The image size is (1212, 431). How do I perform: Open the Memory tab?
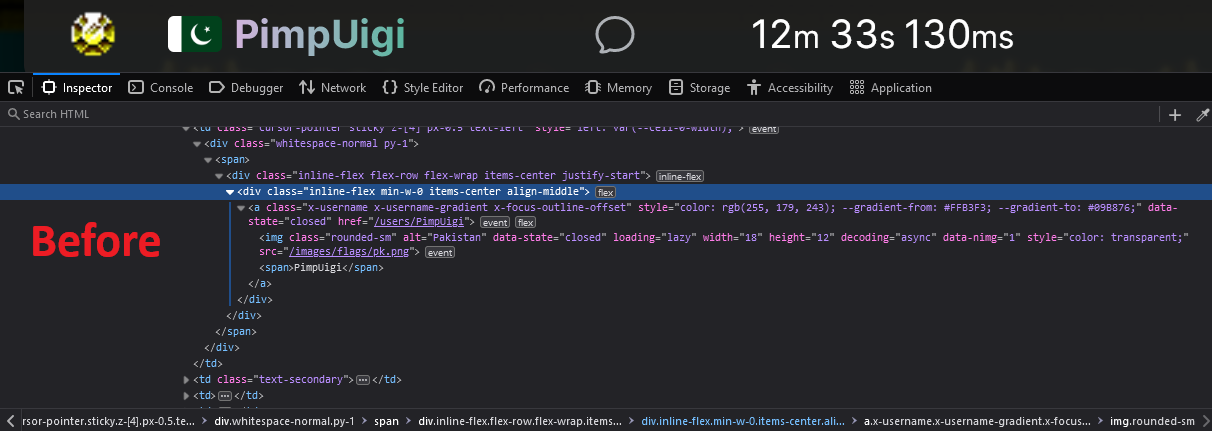click(x=618, y=88)
